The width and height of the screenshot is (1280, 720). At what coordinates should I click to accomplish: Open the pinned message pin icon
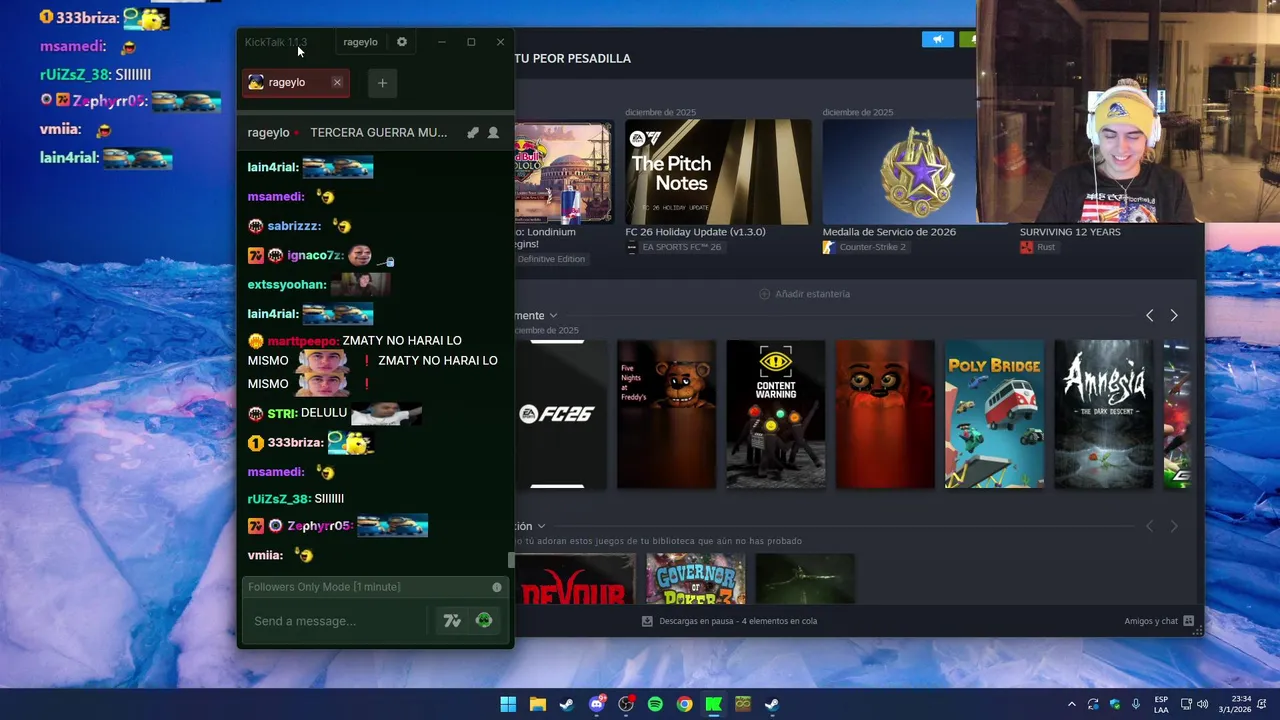[473, 132]
